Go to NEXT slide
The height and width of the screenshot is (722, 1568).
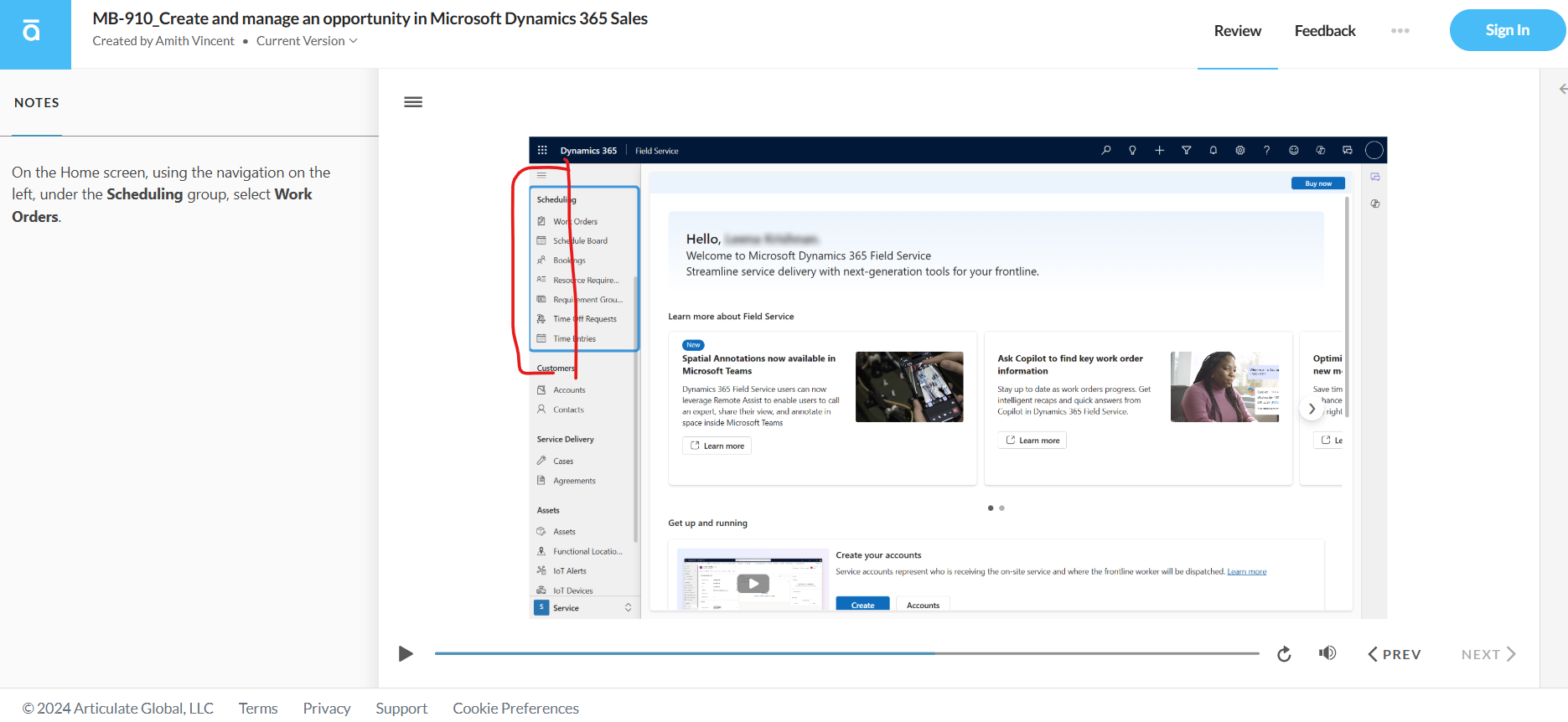tap(1488, 654)
